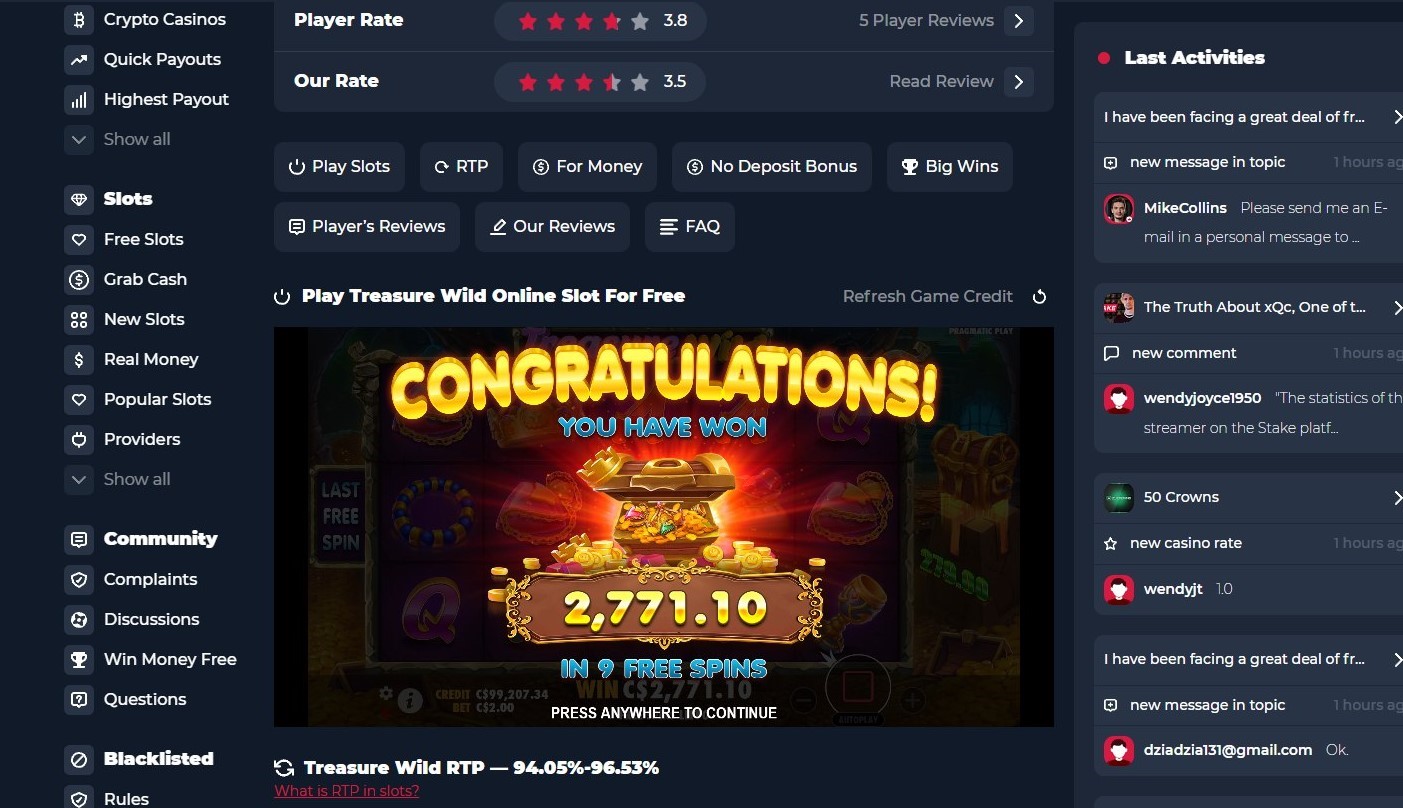Click the Crypto Casinos bitcoin icon
Image resolution: width=1403 pixels, height=808 pixels.
(79, 19)
